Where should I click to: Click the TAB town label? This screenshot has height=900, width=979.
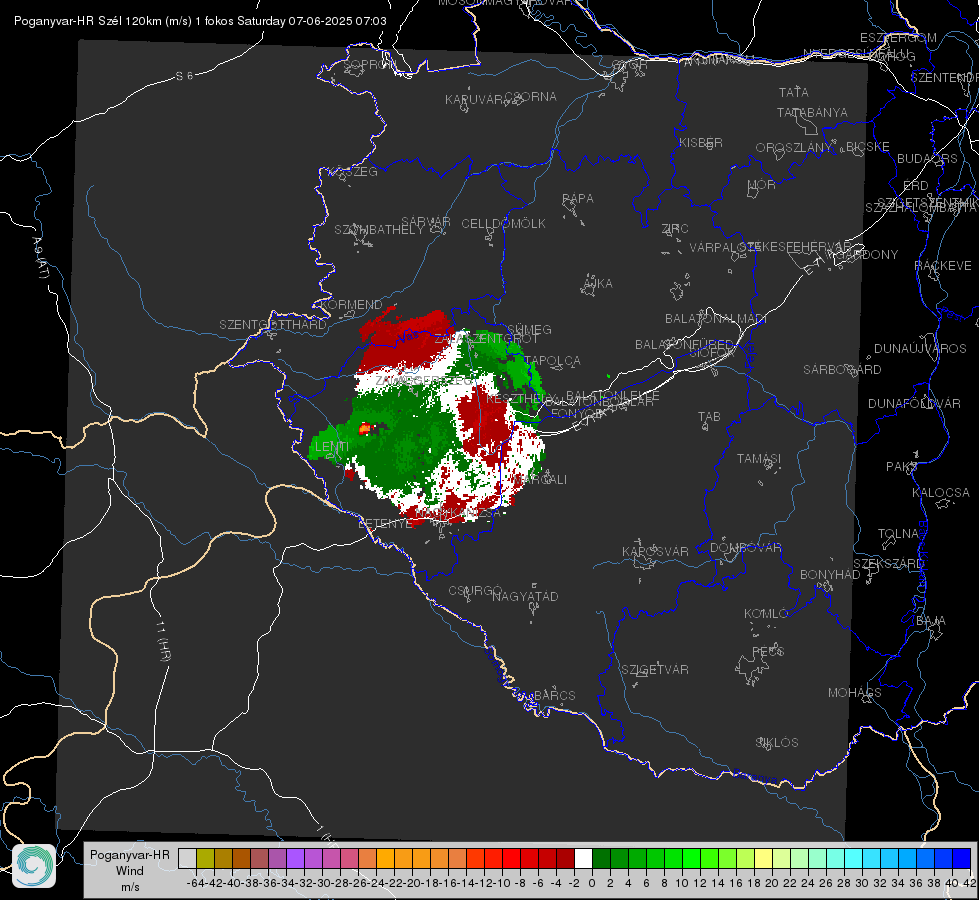click(x=709, y=417)
